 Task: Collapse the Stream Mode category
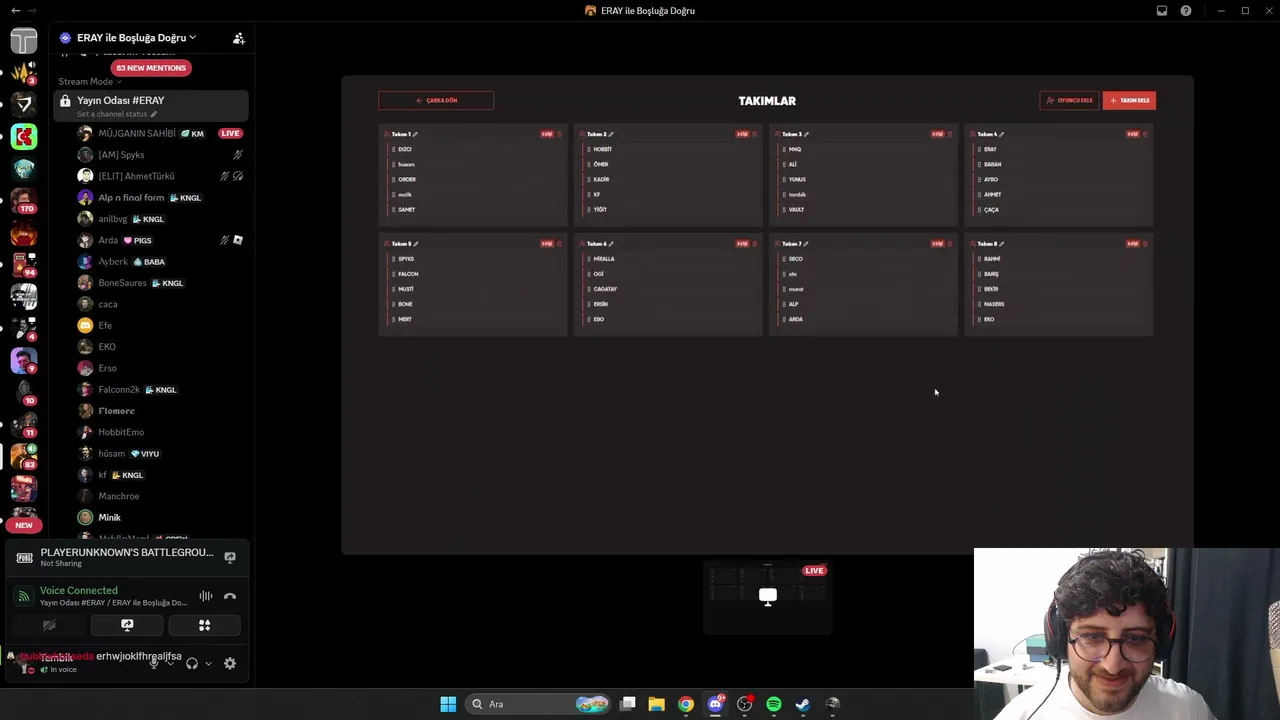[90, 82]
